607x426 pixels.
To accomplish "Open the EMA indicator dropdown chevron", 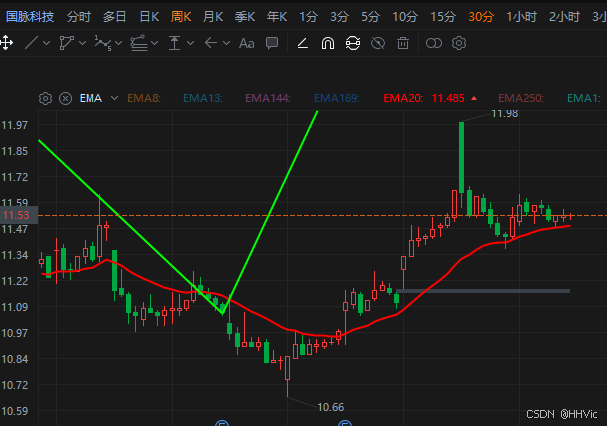I will [114, 98].
